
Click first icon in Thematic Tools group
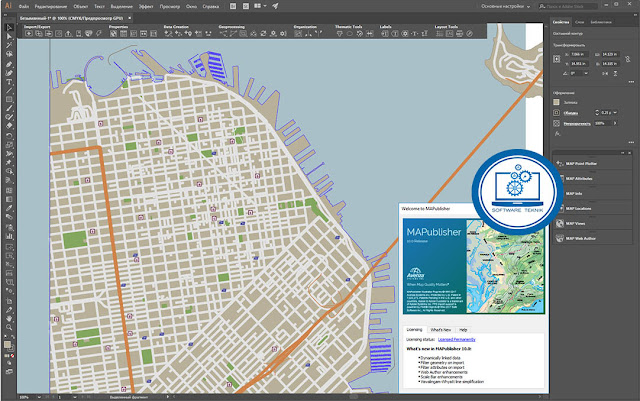click(340, 34)
